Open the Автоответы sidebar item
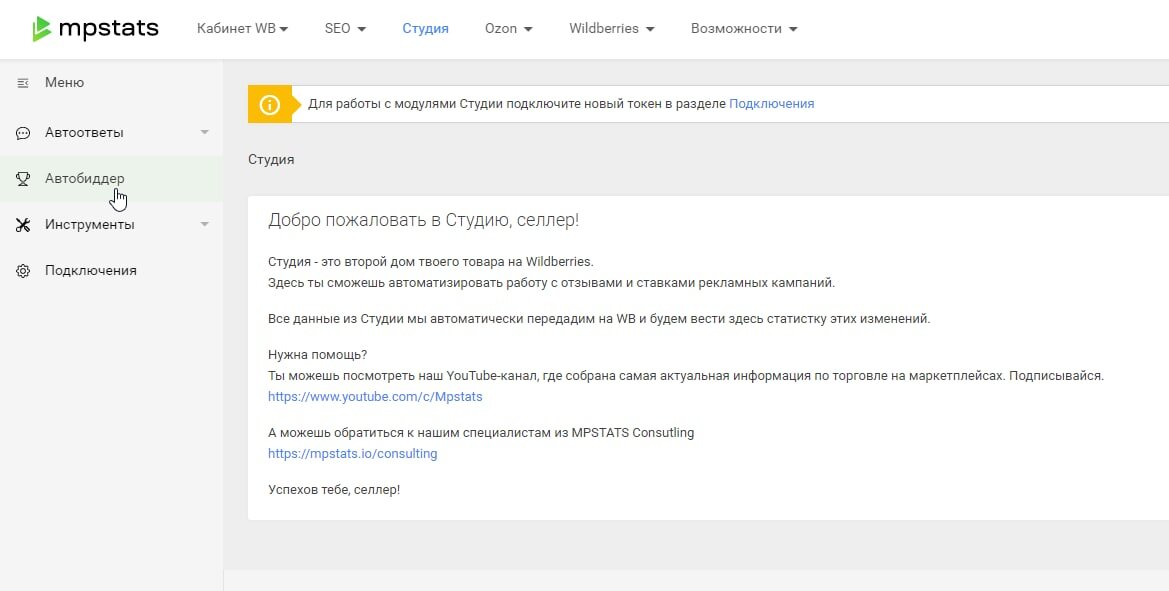 (x=112, y=133)
